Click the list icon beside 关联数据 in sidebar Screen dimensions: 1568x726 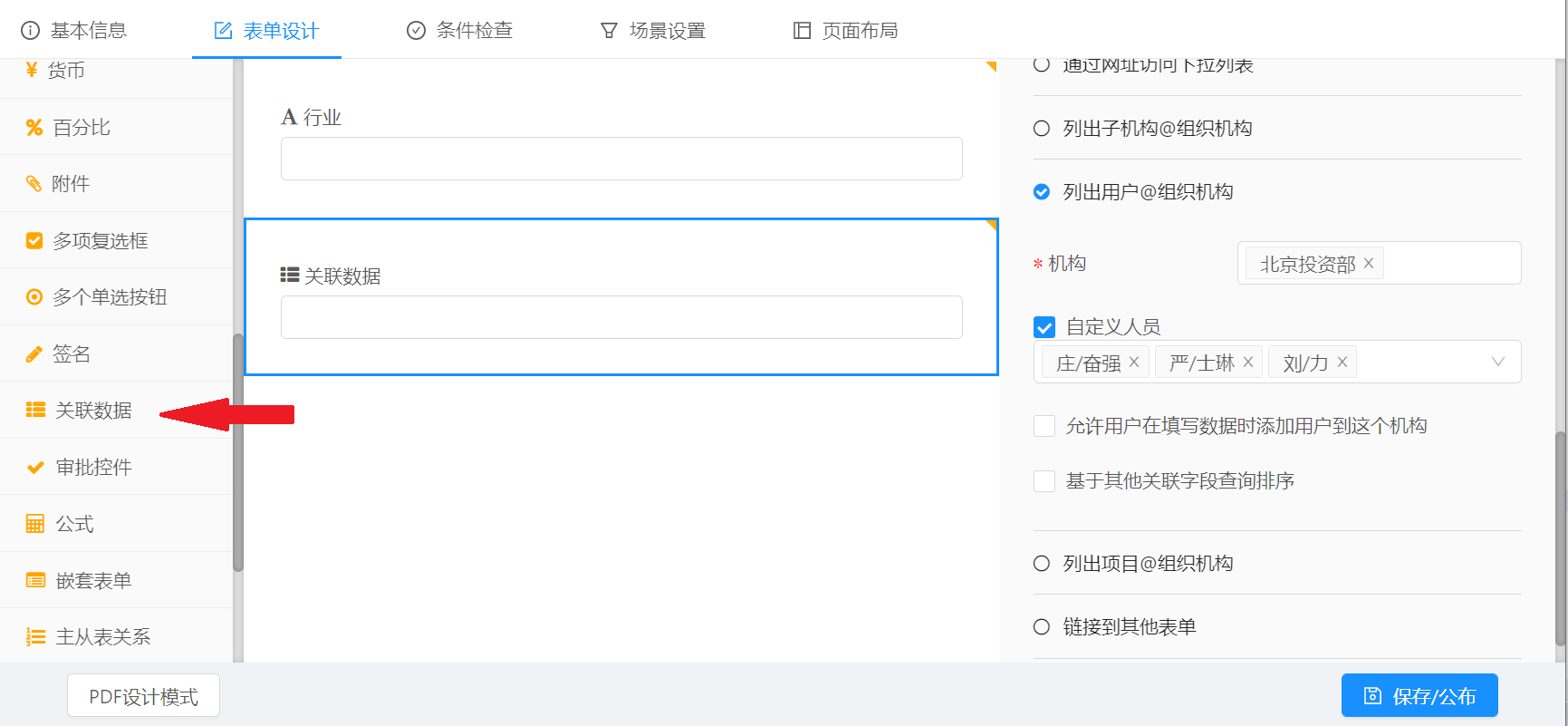tap(35, 411)
